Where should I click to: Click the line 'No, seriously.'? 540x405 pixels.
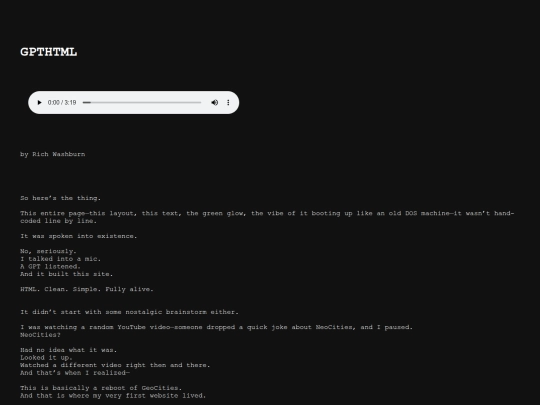click(48, 251)
